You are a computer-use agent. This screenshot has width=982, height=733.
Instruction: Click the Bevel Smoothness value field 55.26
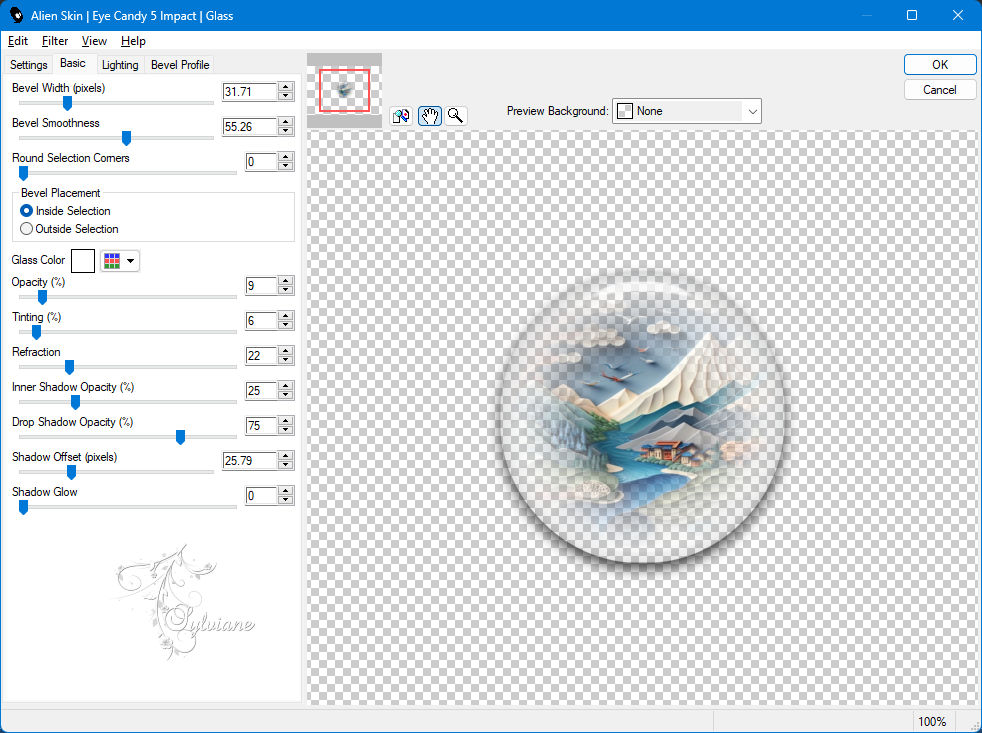click(250, 127)
